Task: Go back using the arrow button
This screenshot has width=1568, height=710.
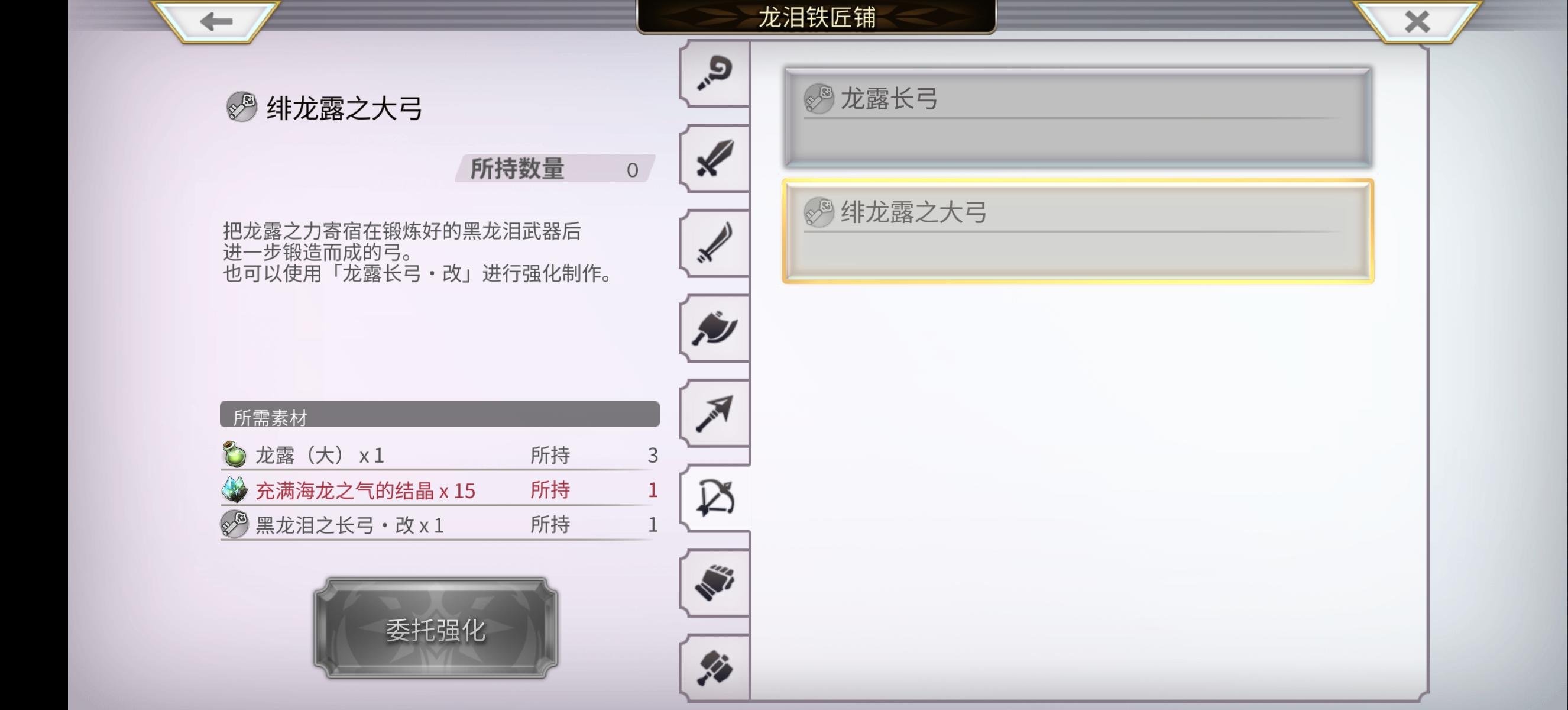Action: (216, 21)
